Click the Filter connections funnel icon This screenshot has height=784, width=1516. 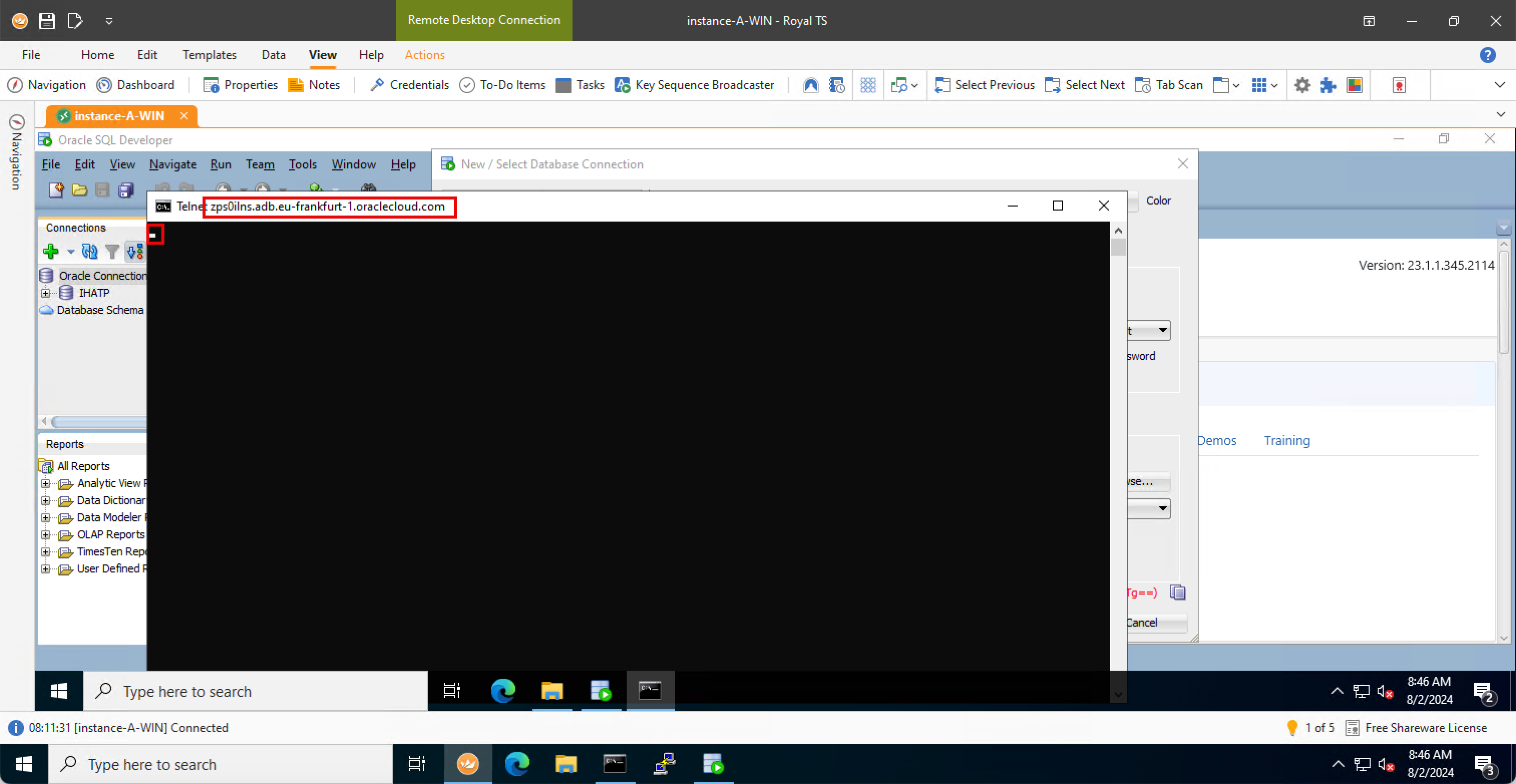click(111, 252)
